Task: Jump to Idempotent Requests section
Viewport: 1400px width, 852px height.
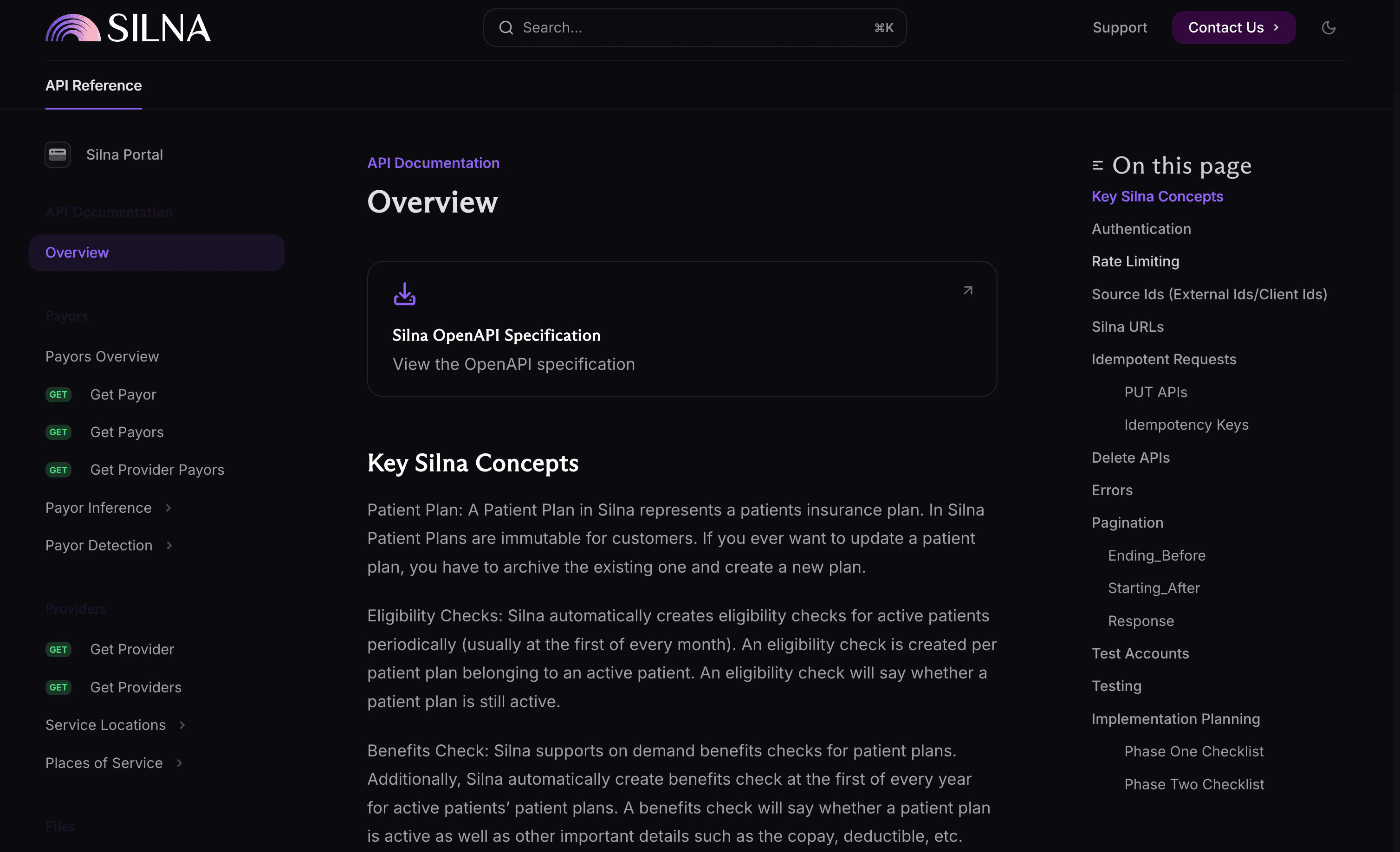Action: (1164, 360)
